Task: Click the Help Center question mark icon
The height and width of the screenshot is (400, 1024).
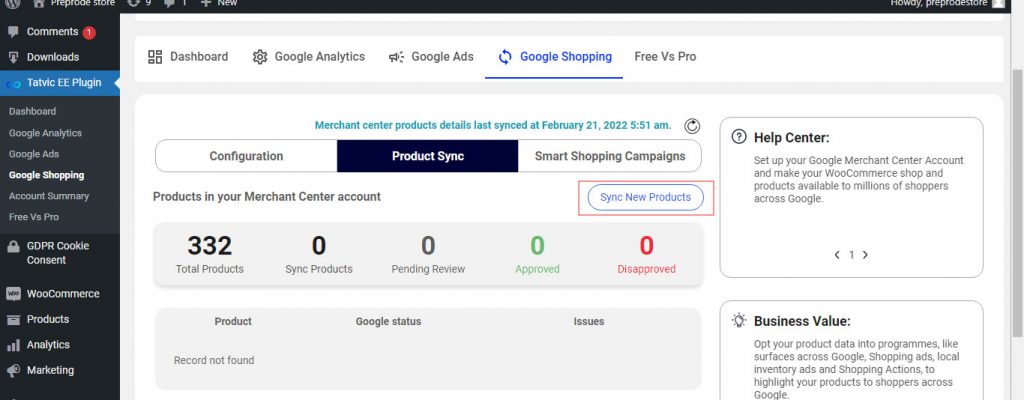Action: tap(739, 137)
